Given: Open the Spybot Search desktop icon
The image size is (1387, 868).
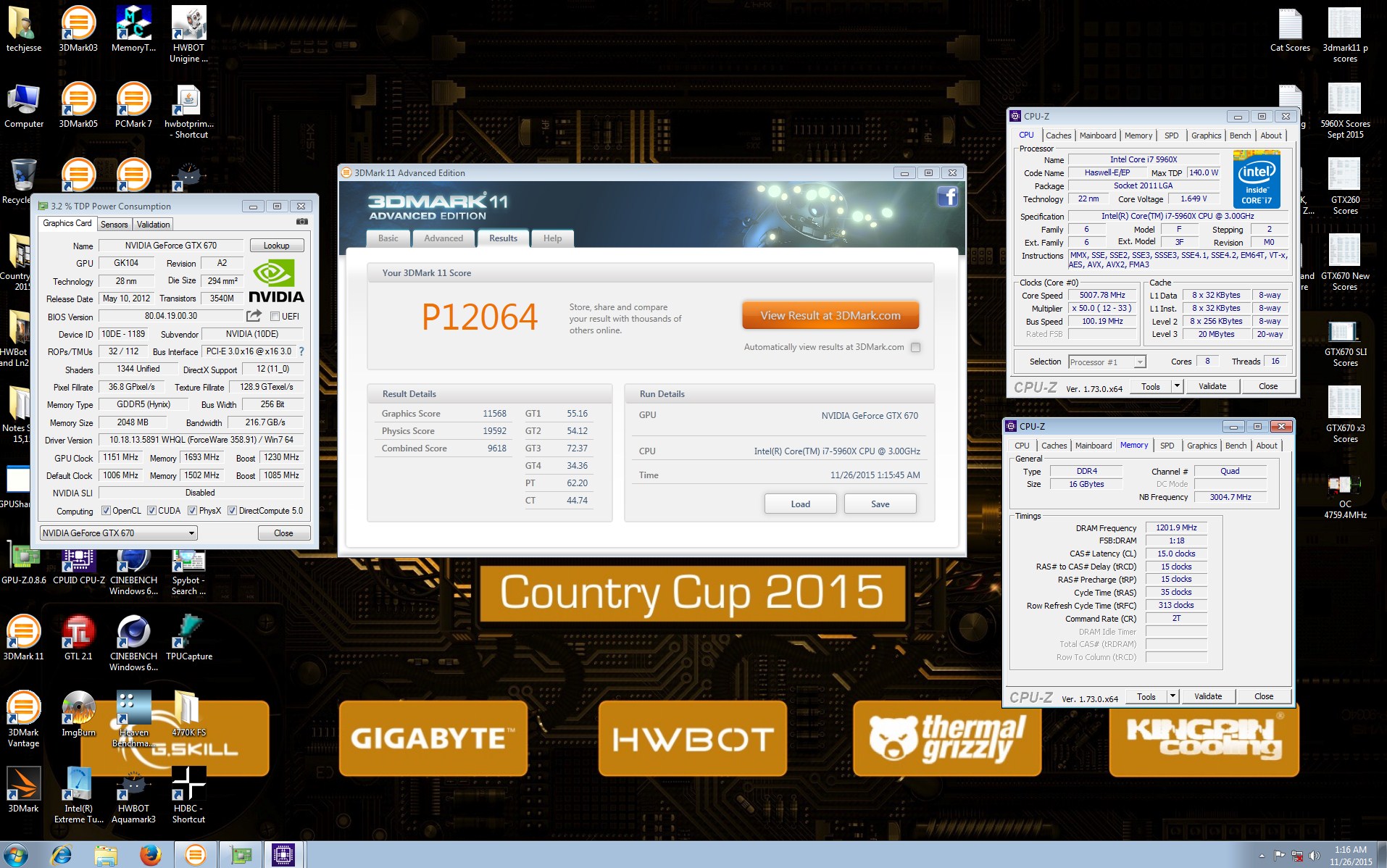Looking at the screenshot, I should click(188, 572).
